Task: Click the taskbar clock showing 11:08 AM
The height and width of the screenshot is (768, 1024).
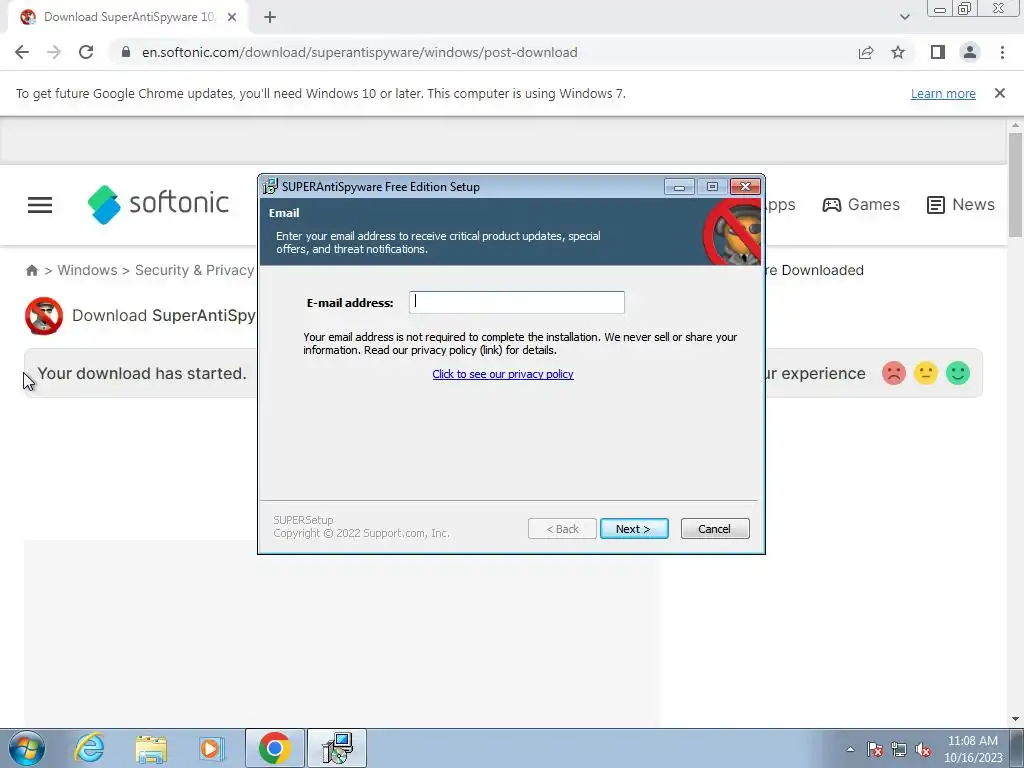Action: (972, 749)
